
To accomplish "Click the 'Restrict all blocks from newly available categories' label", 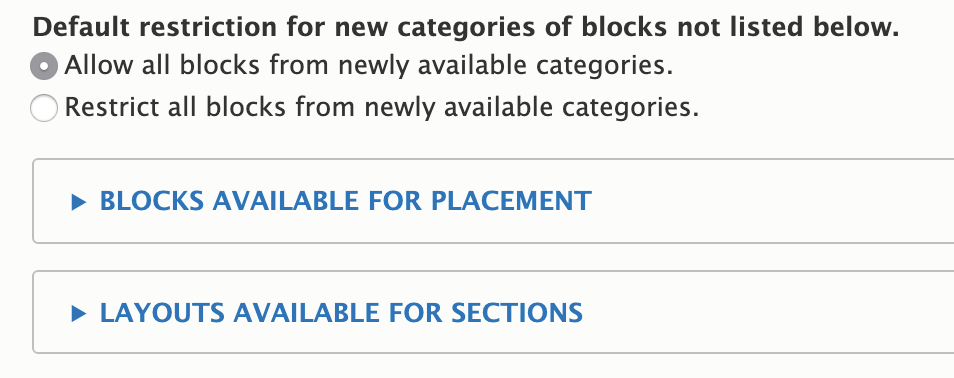I will (382, 107).
